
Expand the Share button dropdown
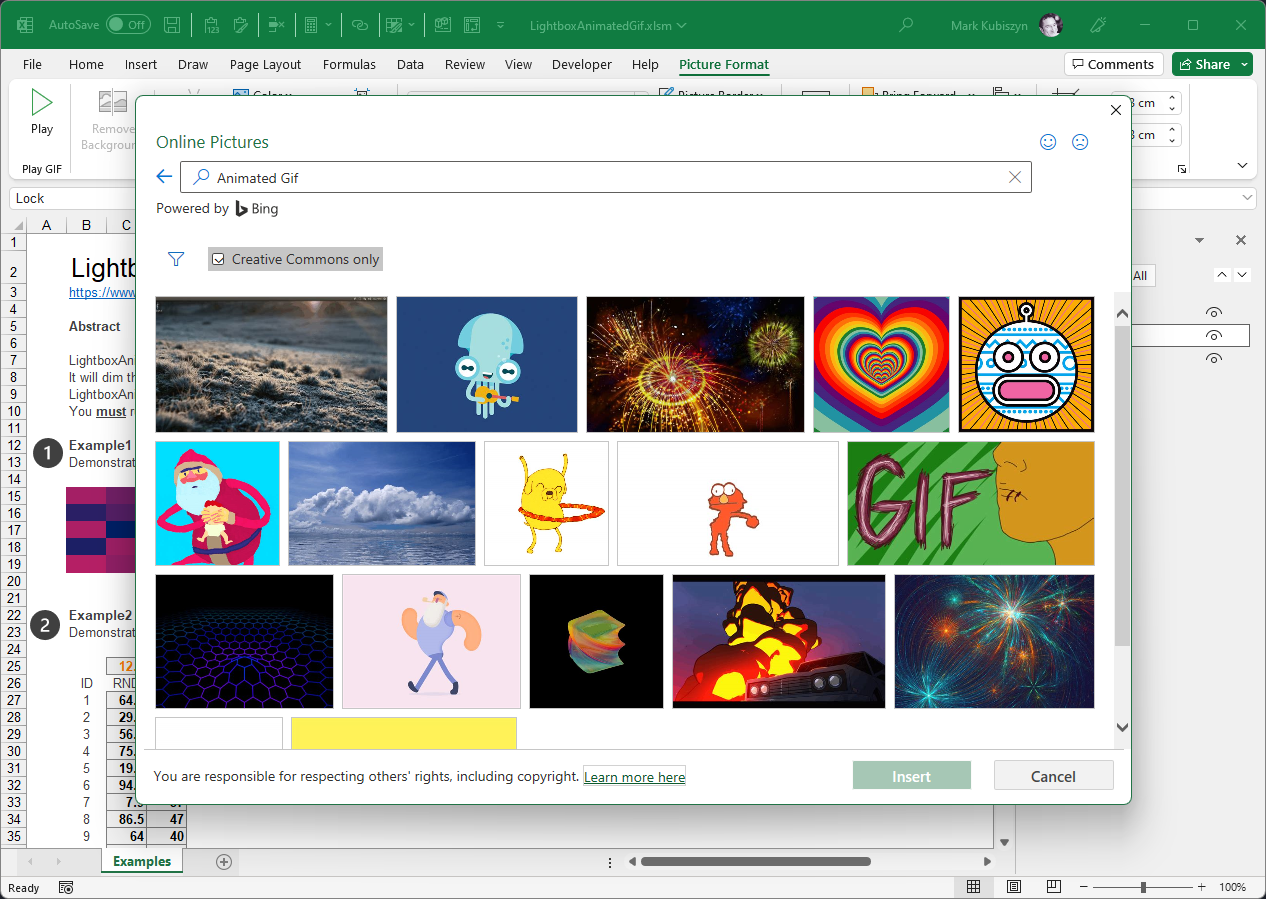[x=1244, y=65]
